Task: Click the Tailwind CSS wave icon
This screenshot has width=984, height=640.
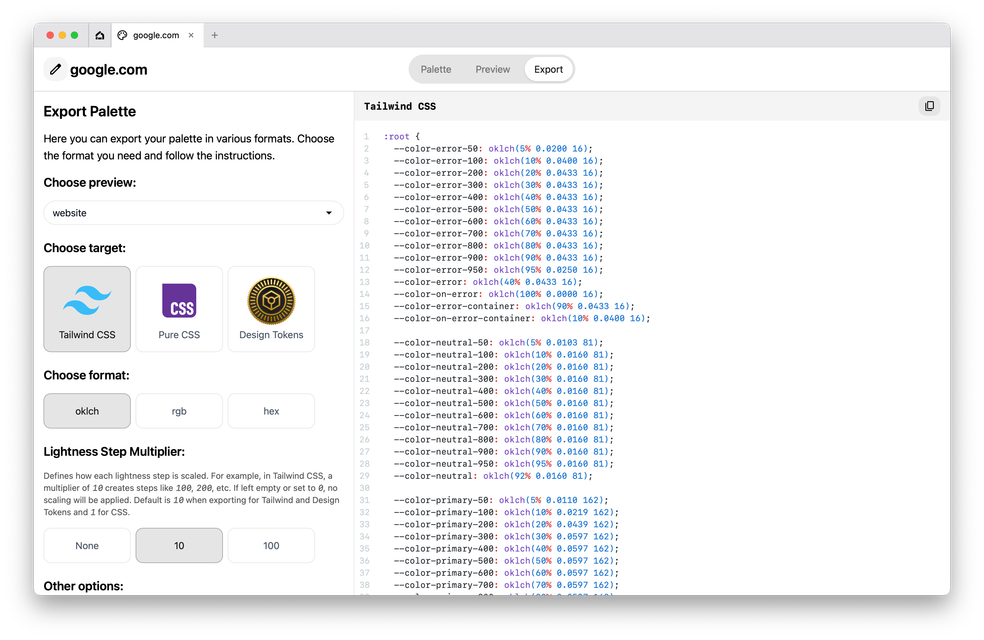Action: pyautogui.click(x=87, y=300)
